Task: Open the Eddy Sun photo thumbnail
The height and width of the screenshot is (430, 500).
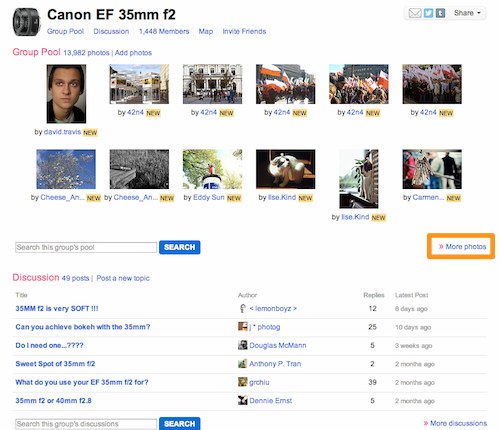Action: tap(212, 169)
